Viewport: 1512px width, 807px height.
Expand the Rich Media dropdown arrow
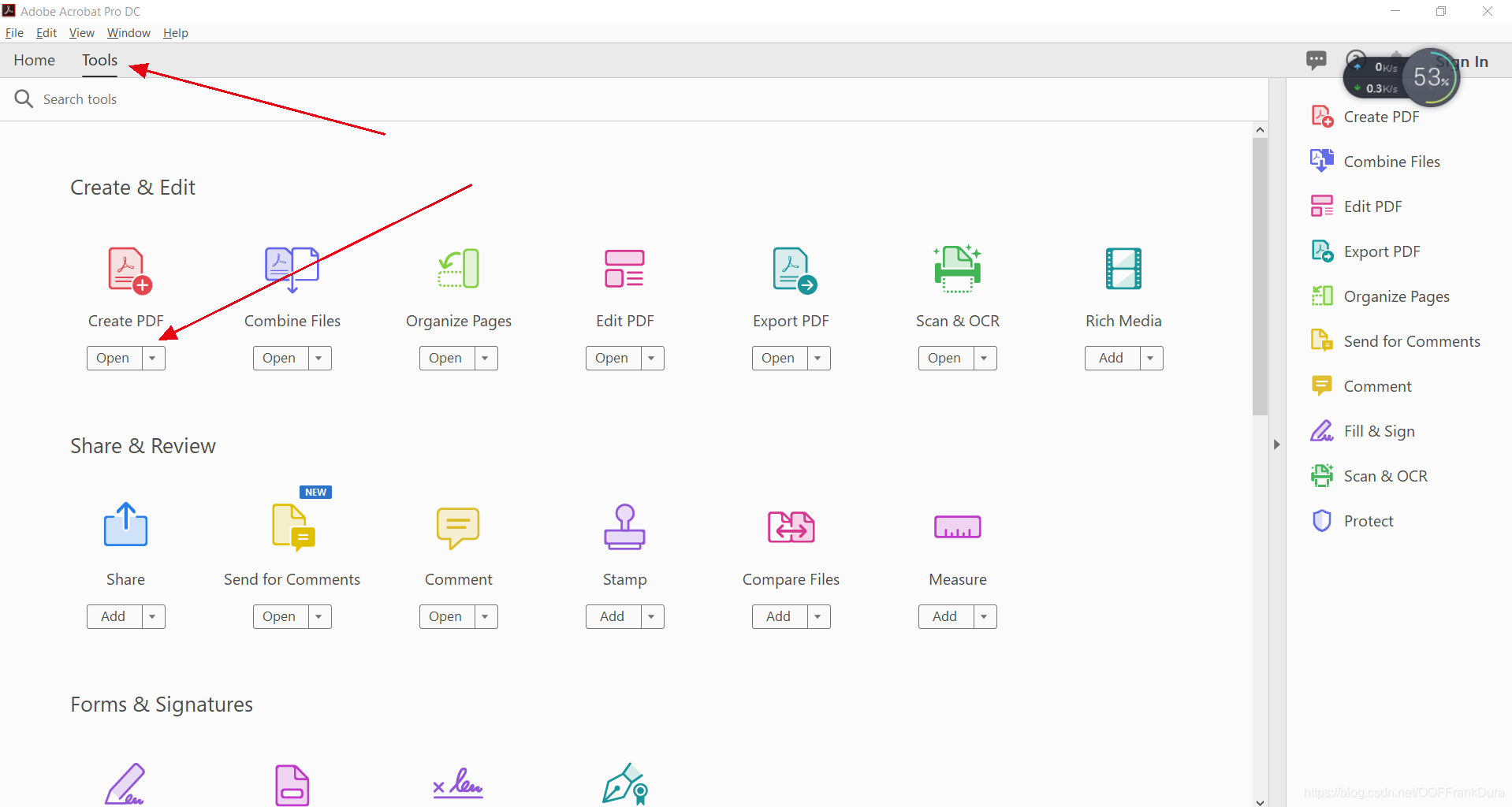[x=1151, y=358]
